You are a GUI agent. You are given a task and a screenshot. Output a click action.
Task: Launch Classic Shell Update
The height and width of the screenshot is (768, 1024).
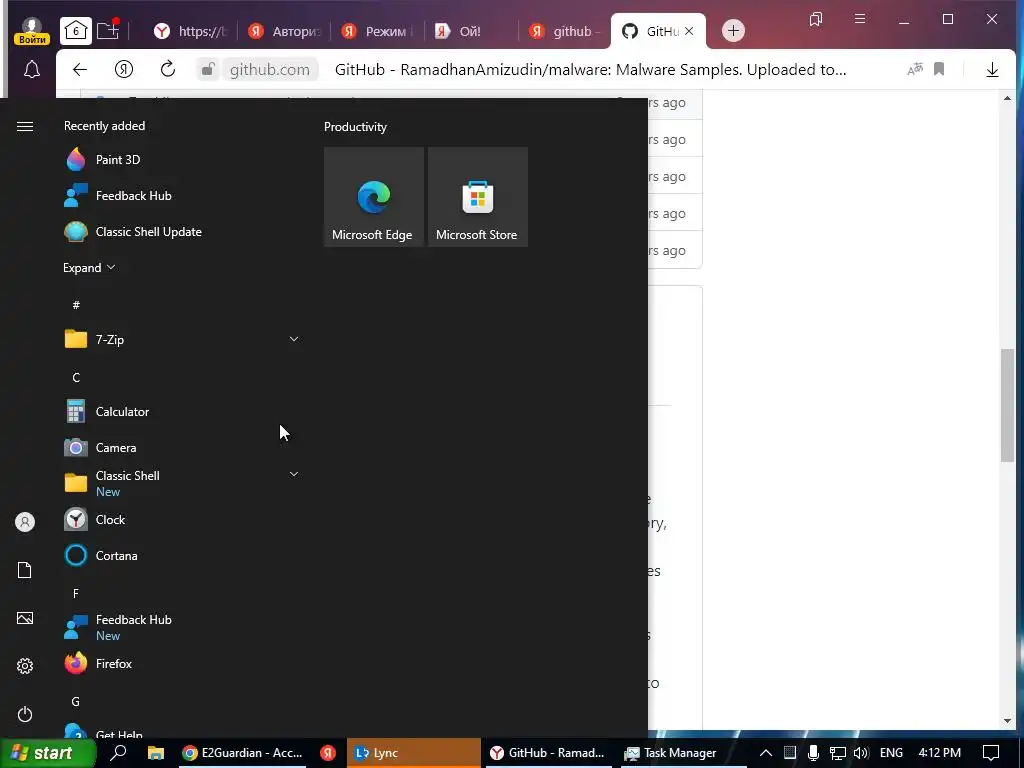[180, 232]
